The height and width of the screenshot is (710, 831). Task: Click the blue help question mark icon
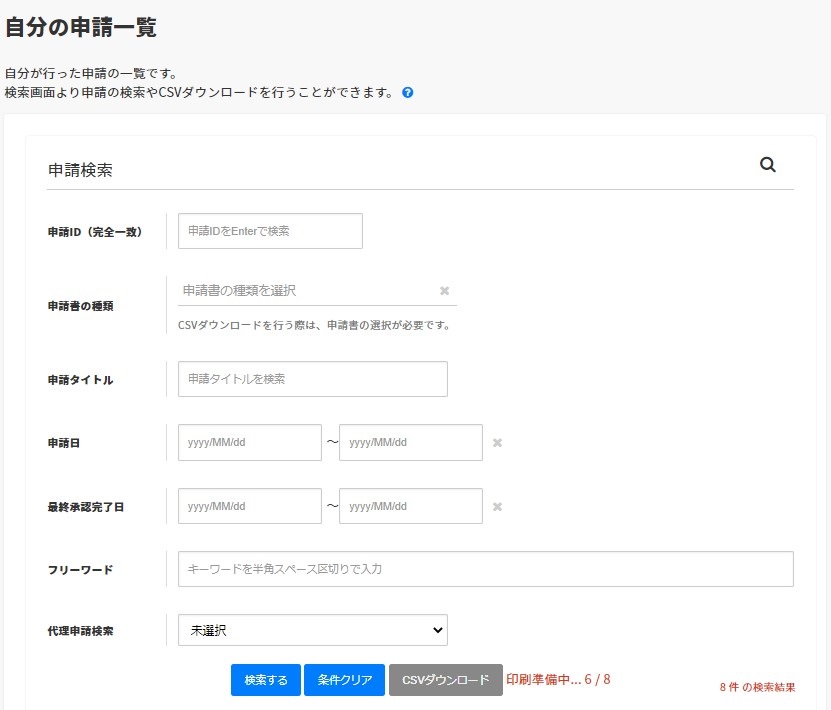pyautogui.click(x=408, y=93)
